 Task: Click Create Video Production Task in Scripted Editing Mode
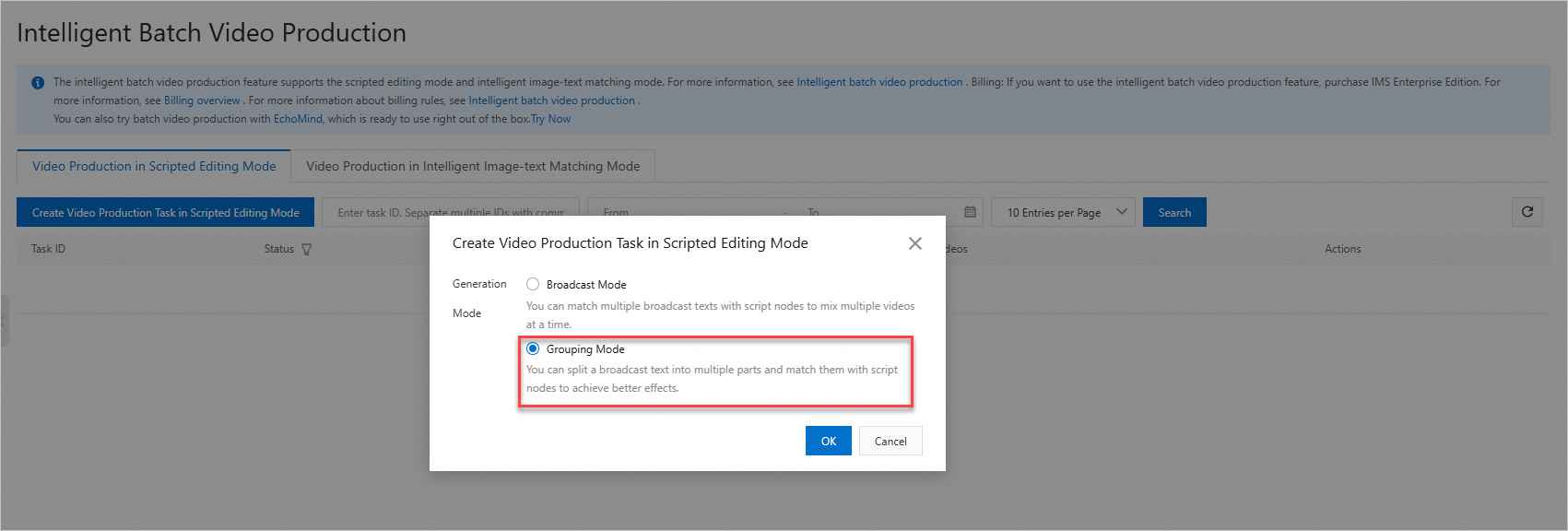click(165, 212)
